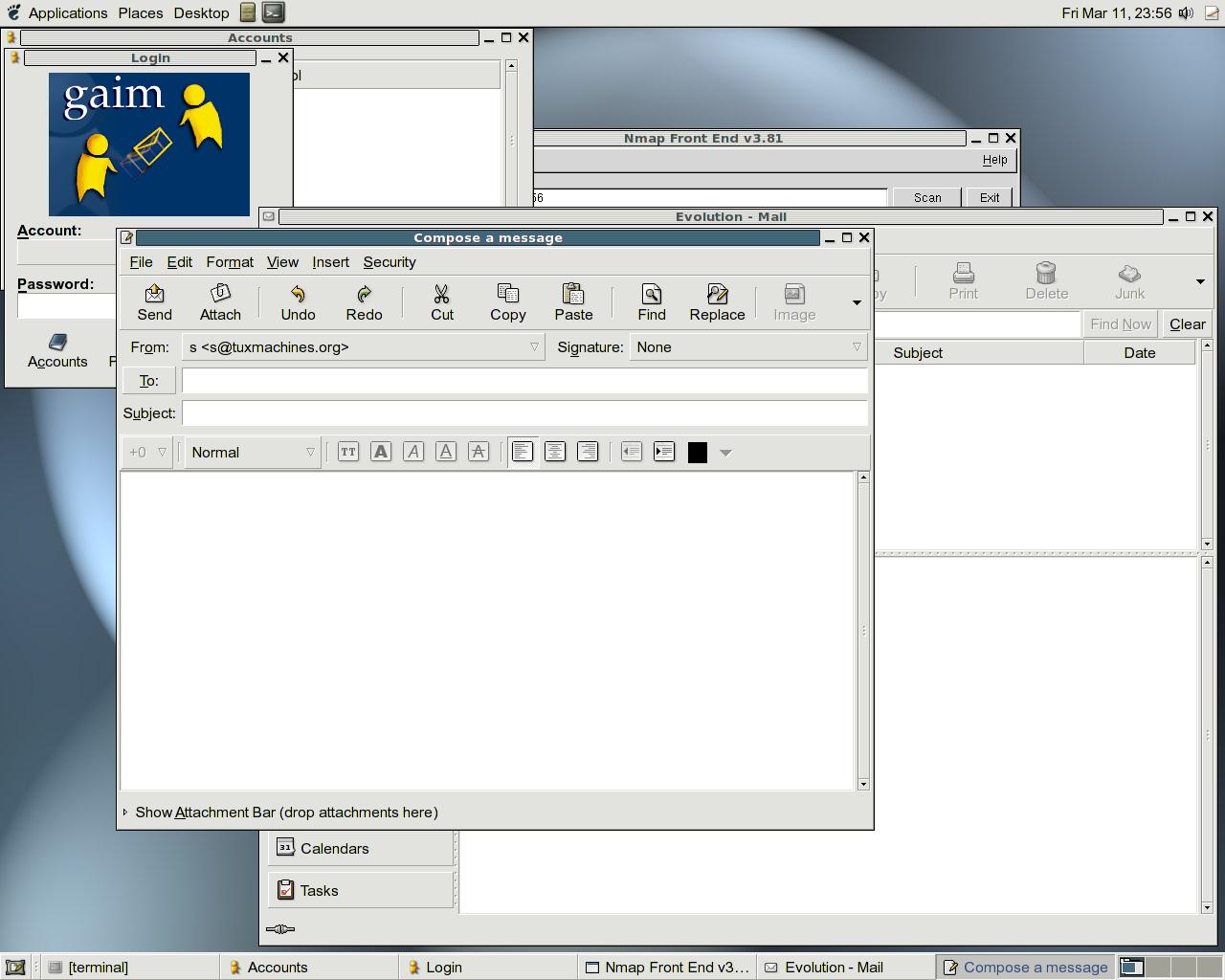
Task: Open the Signature dropdown set to None
Action: 749,347
